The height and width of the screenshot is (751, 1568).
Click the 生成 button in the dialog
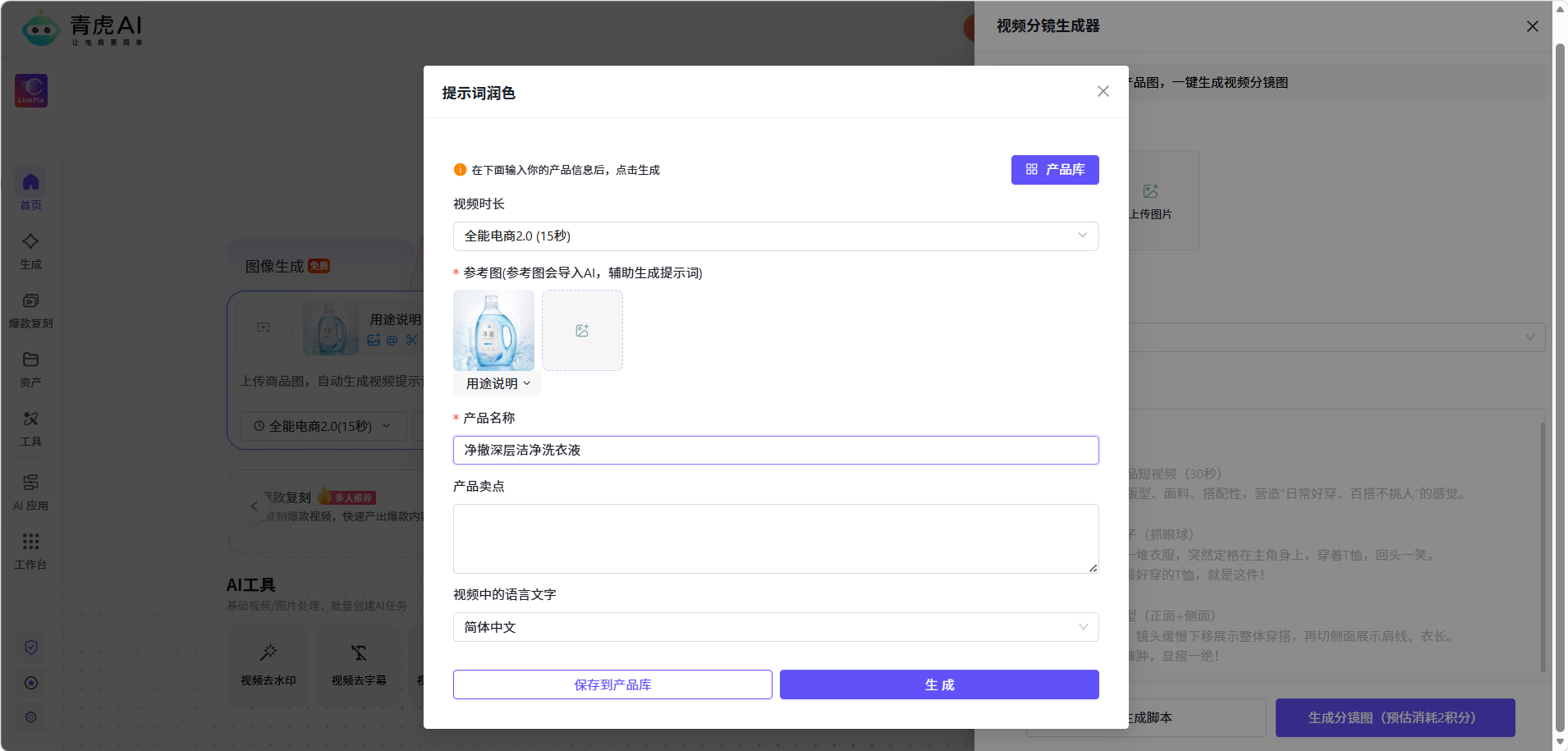point(939,685)
